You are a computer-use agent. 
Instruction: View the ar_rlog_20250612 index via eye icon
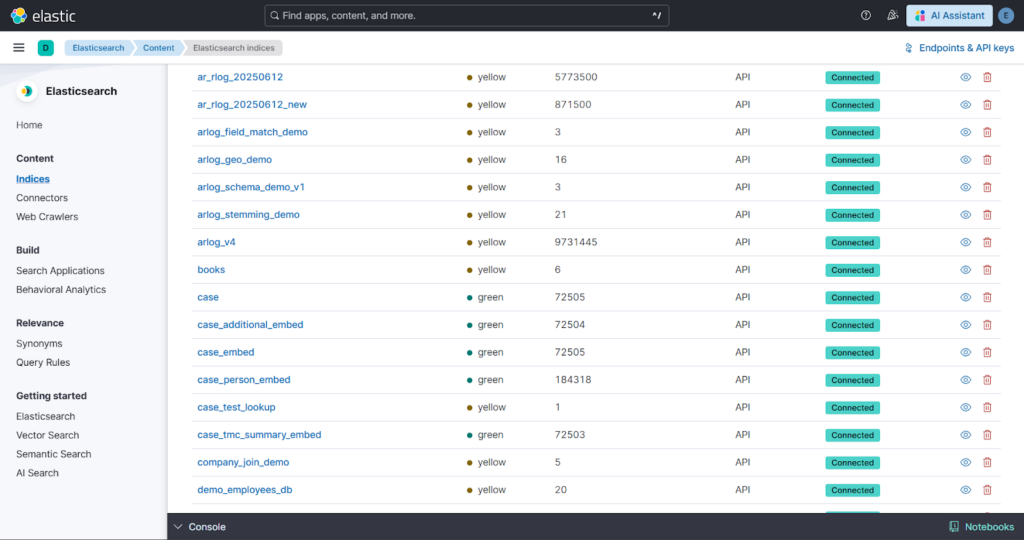[966, 77]
